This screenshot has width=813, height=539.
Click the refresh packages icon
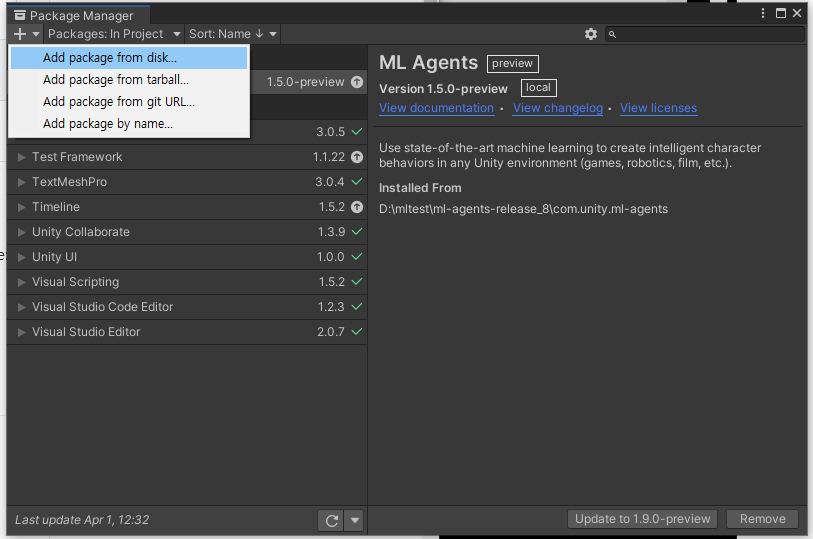(x=332, y=520)
